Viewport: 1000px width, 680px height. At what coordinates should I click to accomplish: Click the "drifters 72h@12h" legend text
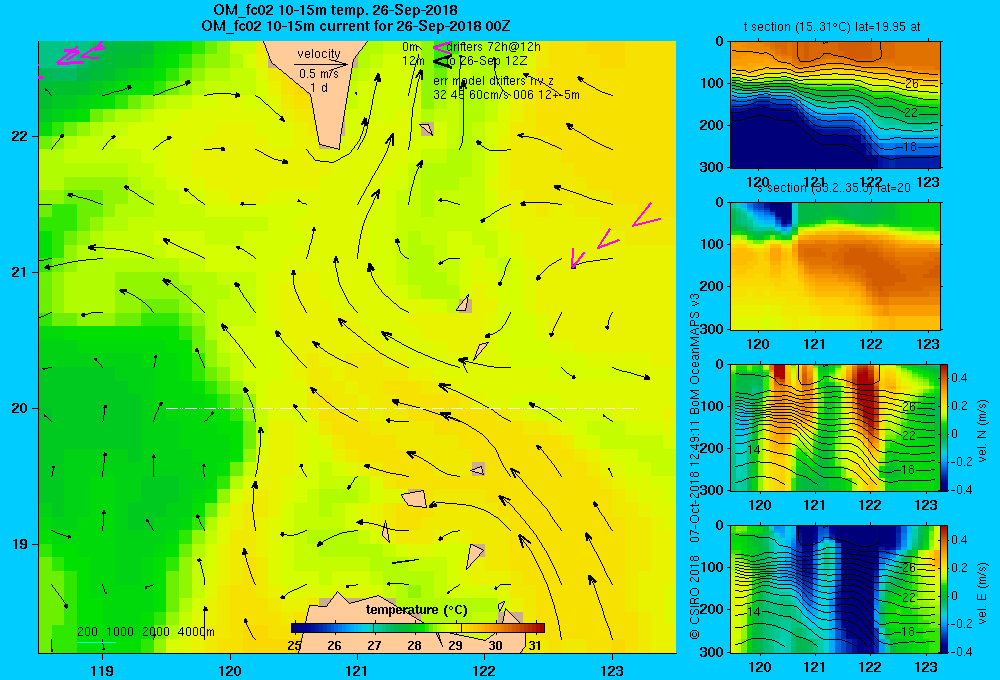pos(494,47)
